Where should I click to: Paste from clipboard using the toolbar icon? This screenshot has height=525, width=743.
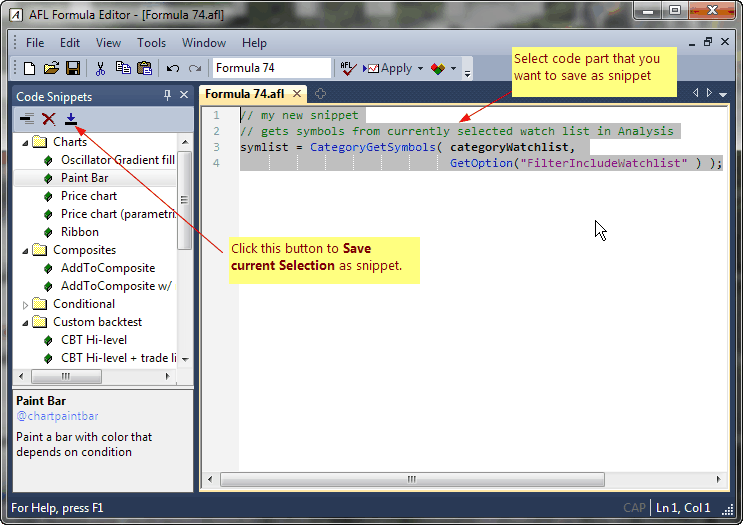point(144,68)
